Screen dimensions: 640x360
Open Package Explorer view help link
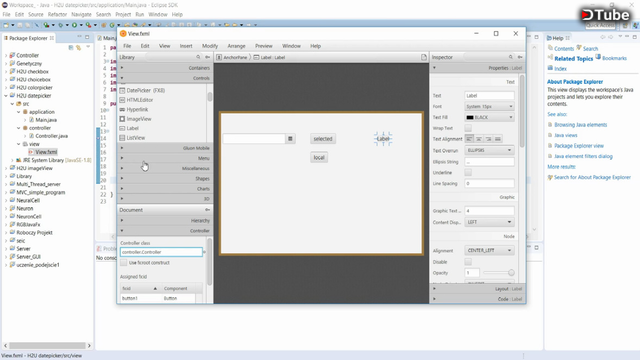tap(579, 146)
